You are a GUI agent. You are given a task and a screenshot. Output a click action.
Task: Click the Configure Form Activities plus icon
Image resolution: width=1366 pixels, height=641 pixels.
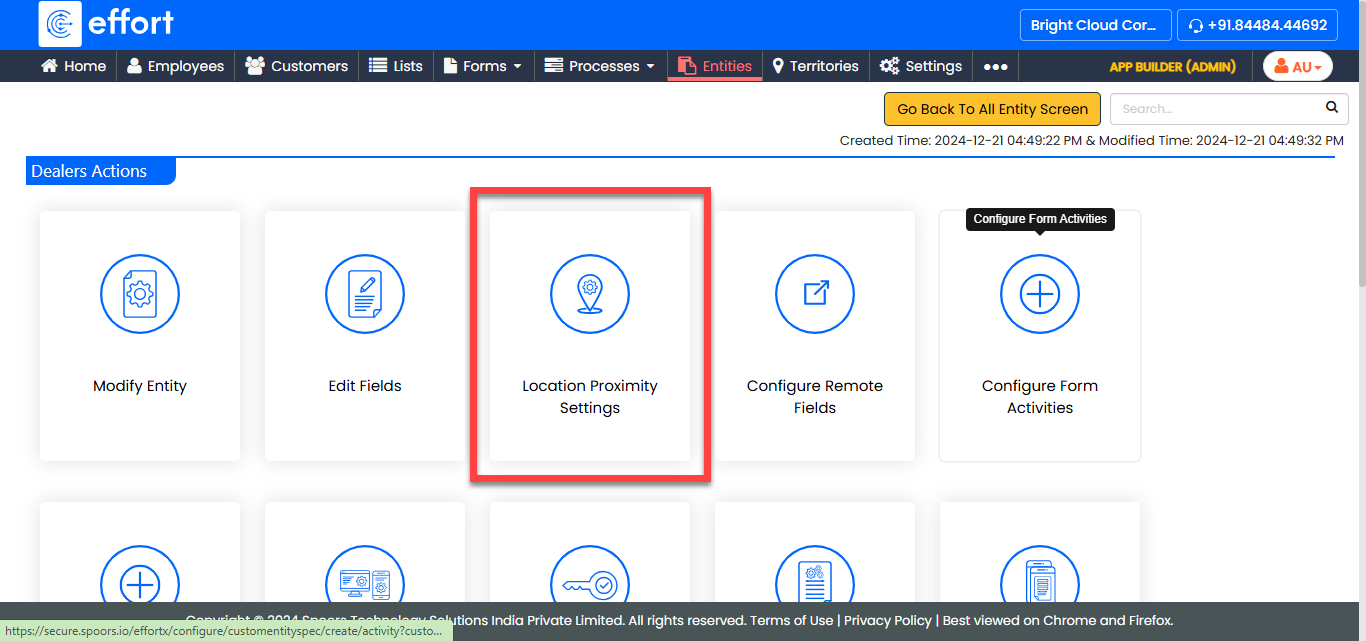[1040, 294]
